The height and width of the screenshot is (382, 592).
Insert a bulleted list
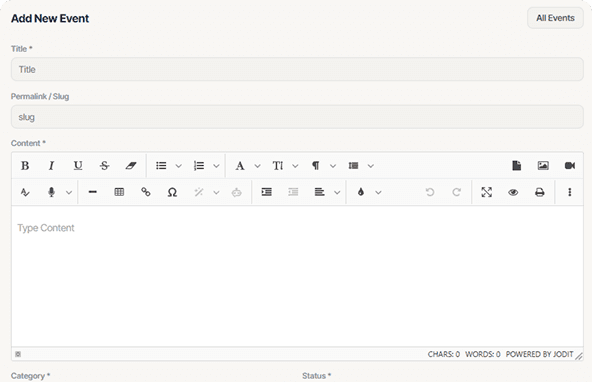[x=161, y=166]
